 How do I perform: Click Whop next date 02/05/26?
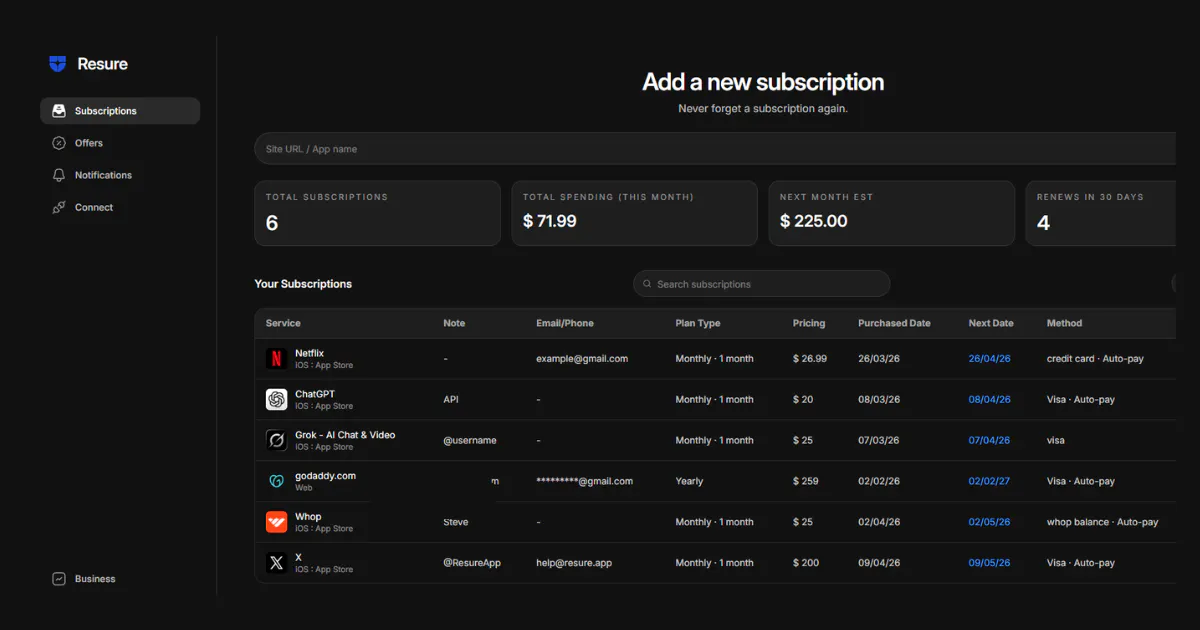989,522
